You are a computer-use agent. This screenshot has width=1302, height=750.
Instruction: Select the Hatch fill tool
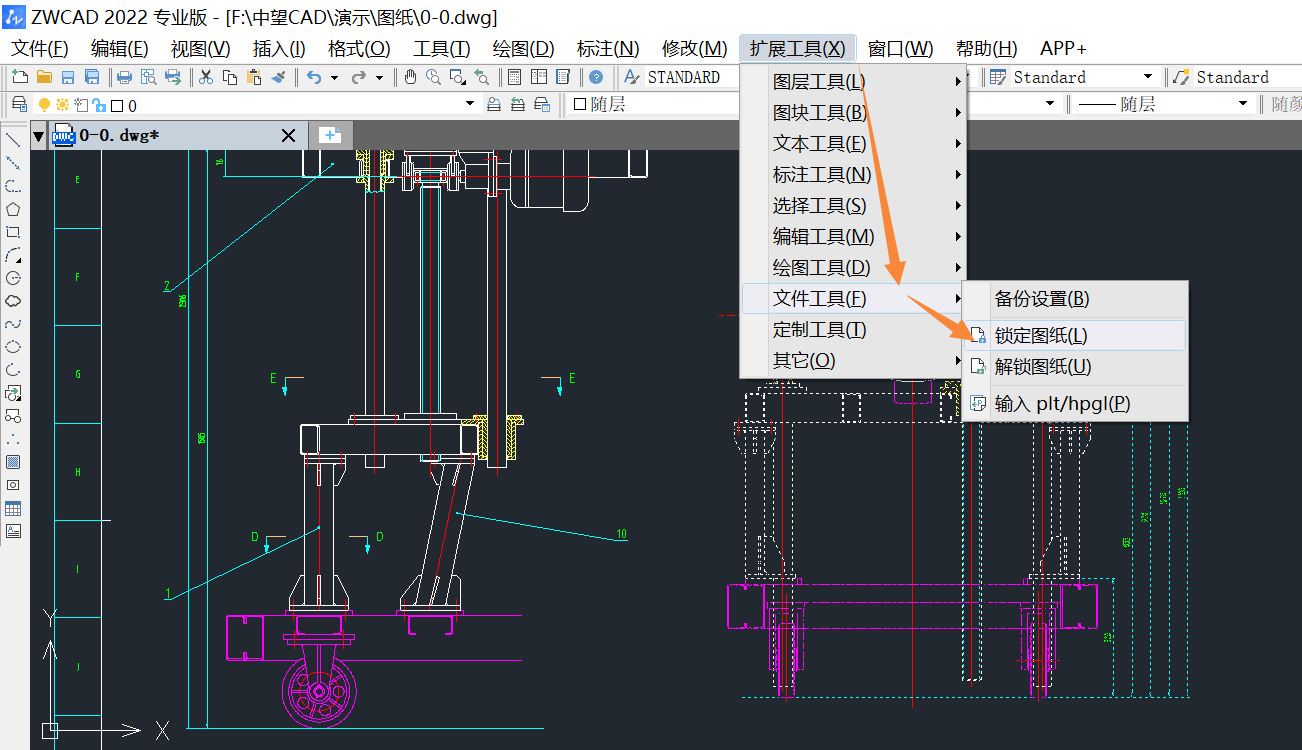13,462
